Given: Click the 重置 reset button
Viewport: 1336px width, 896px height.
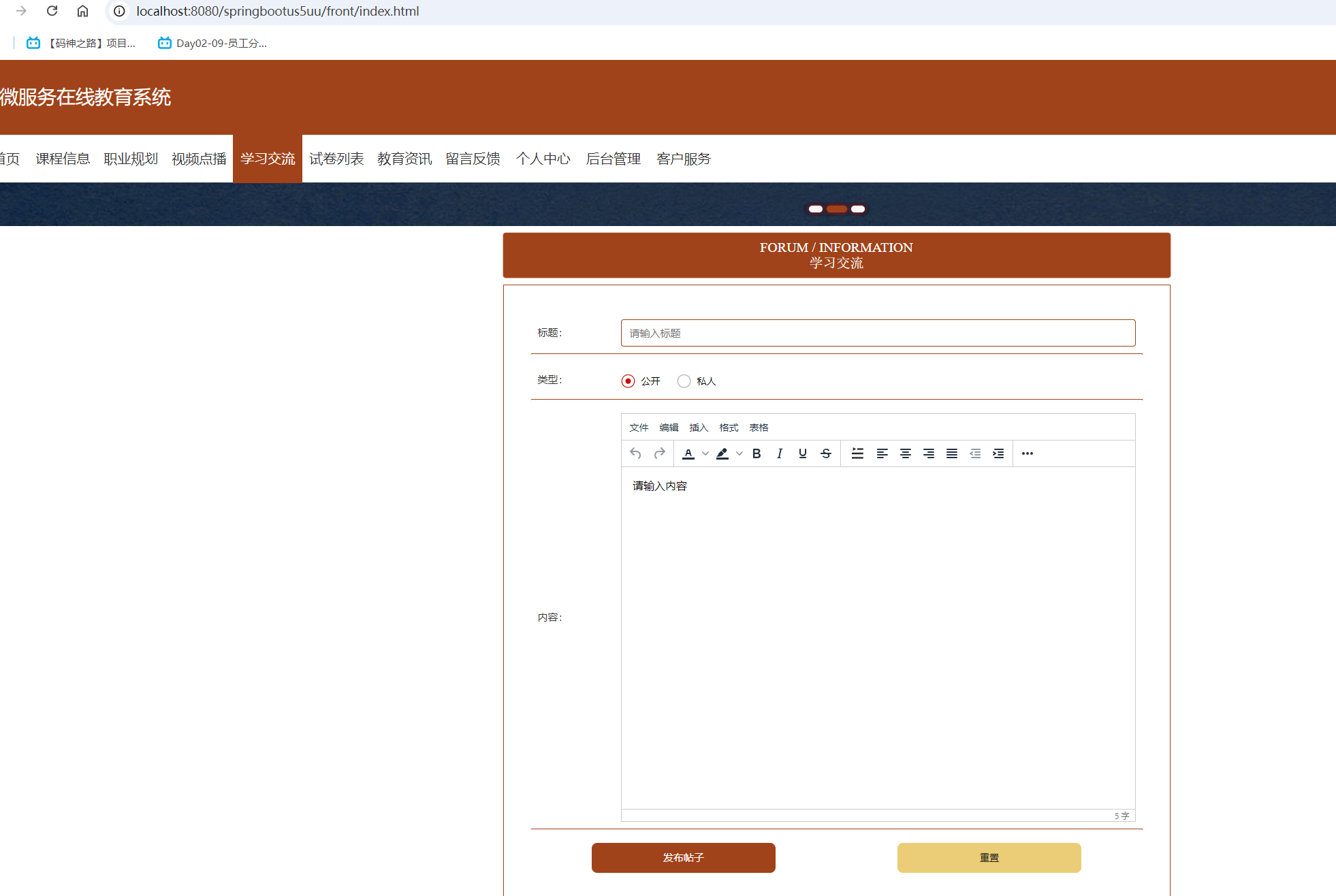Looking at the screenshot, I should pyautogui.click(x=989, y=857).
